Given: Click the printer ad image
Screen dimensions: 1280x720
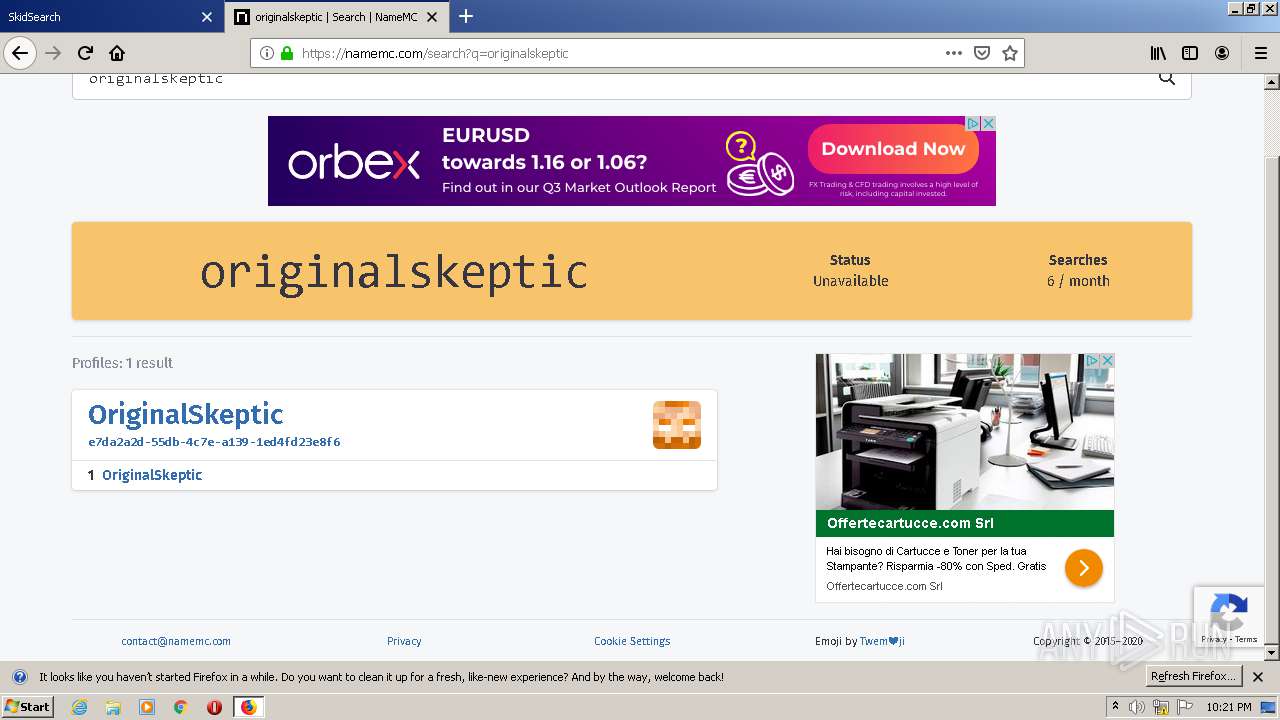Looking at the screenshot, I should (964, 432).
